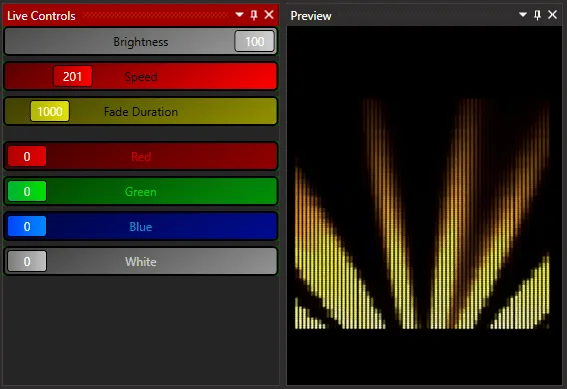
Task: Click the Brightness slider handle showing 100
Action: tap(255, 41)
